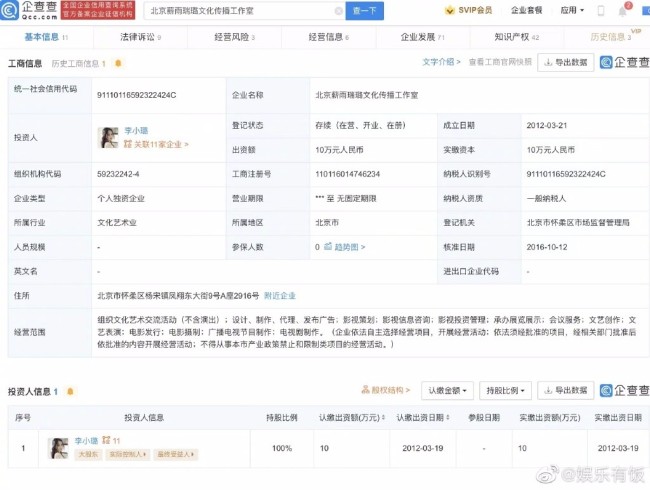650x490 pixels.
Task: Open 李小璐 link in investor list
Action: pos(86,441)
